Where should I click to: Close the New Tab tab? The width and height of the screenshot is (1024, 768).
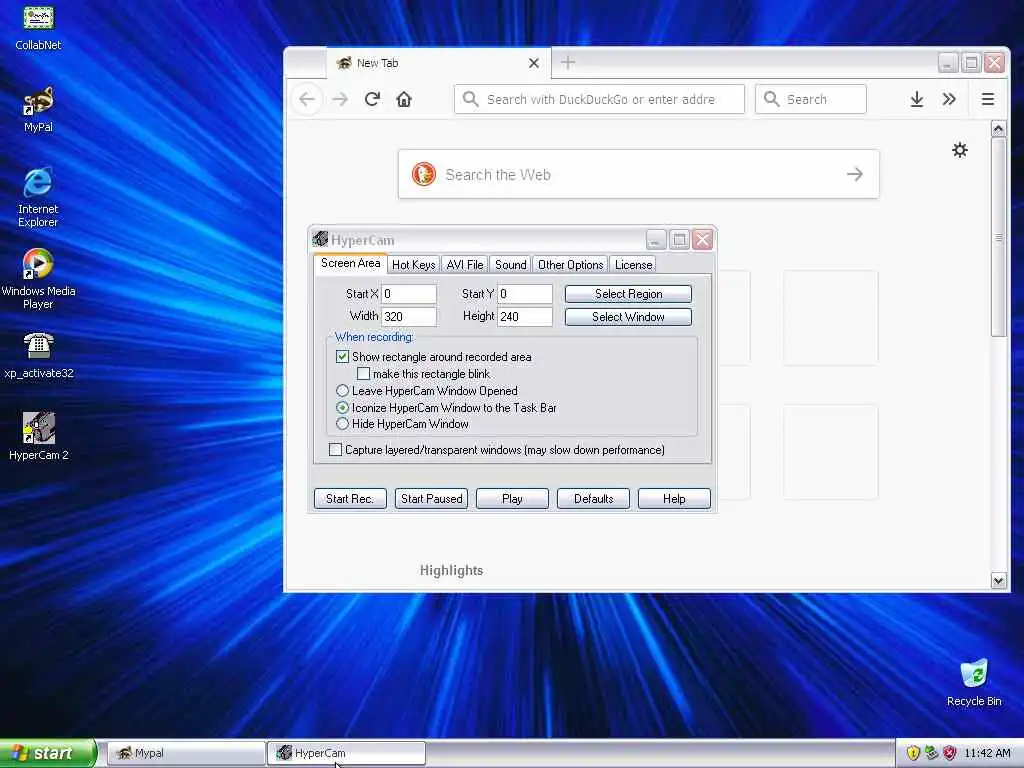point(534,63)
